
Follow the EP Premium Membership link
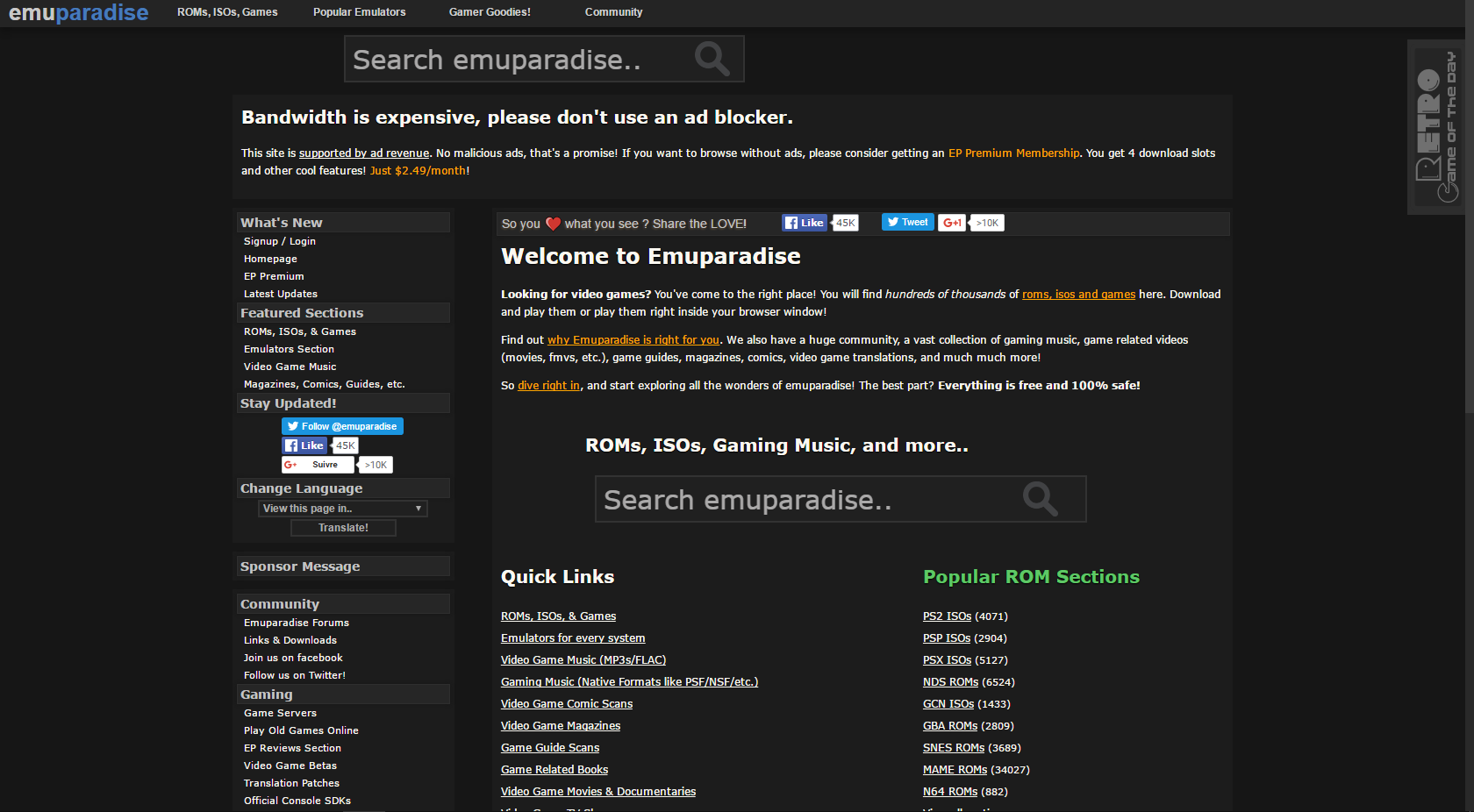1013,153
